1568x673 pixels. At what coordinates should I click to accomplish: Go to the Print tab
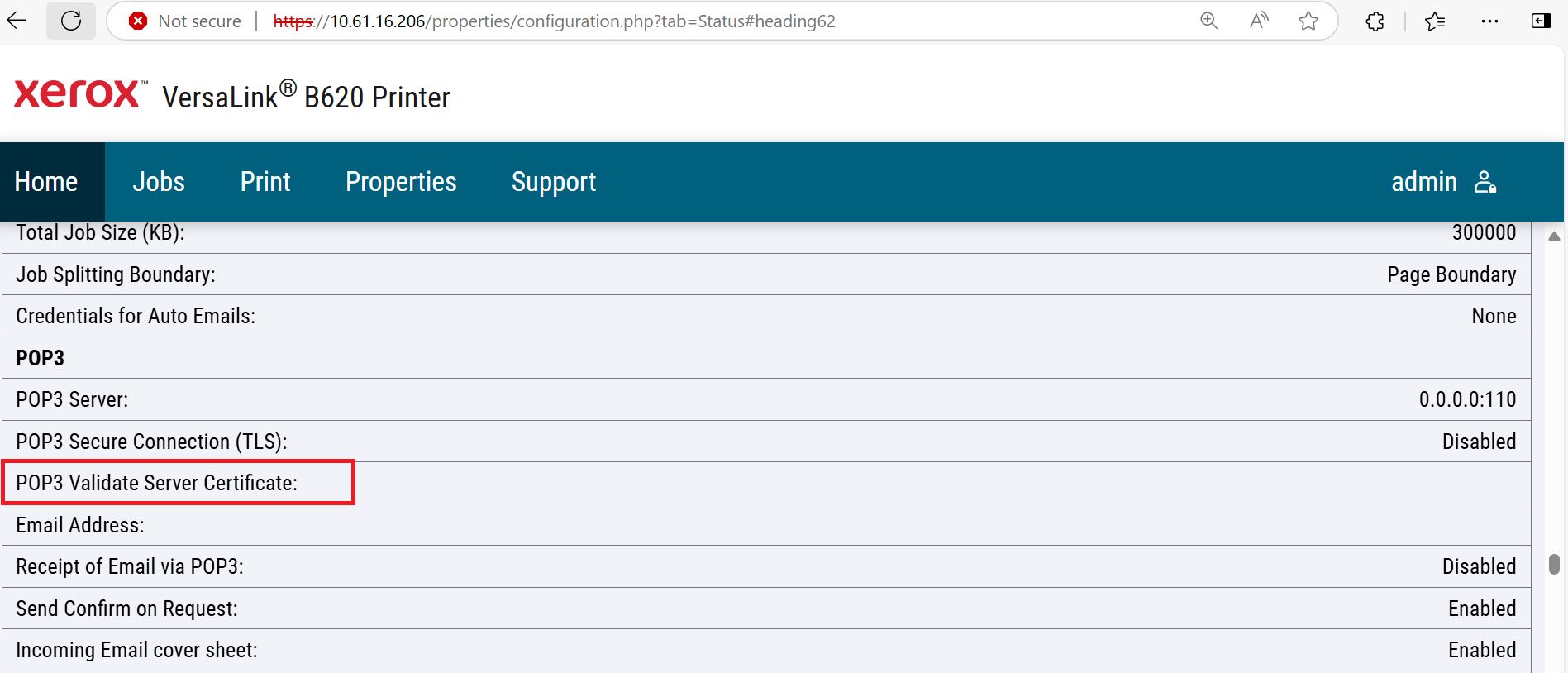tap(265, 182)
